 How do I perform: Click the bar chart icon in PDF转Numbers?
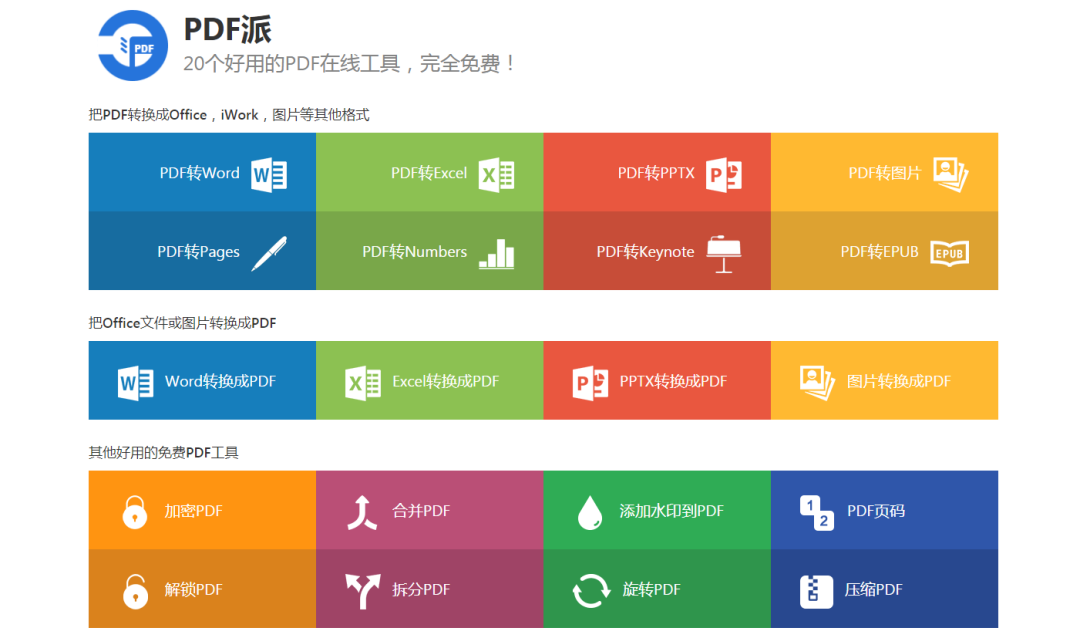(497, 253)
